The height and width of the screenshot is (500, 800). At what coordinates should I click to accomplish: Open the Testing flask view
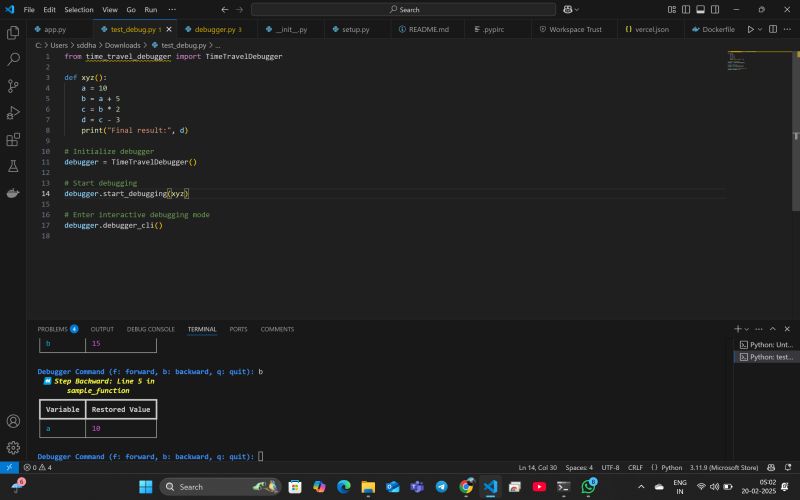(x=13, y=166)
